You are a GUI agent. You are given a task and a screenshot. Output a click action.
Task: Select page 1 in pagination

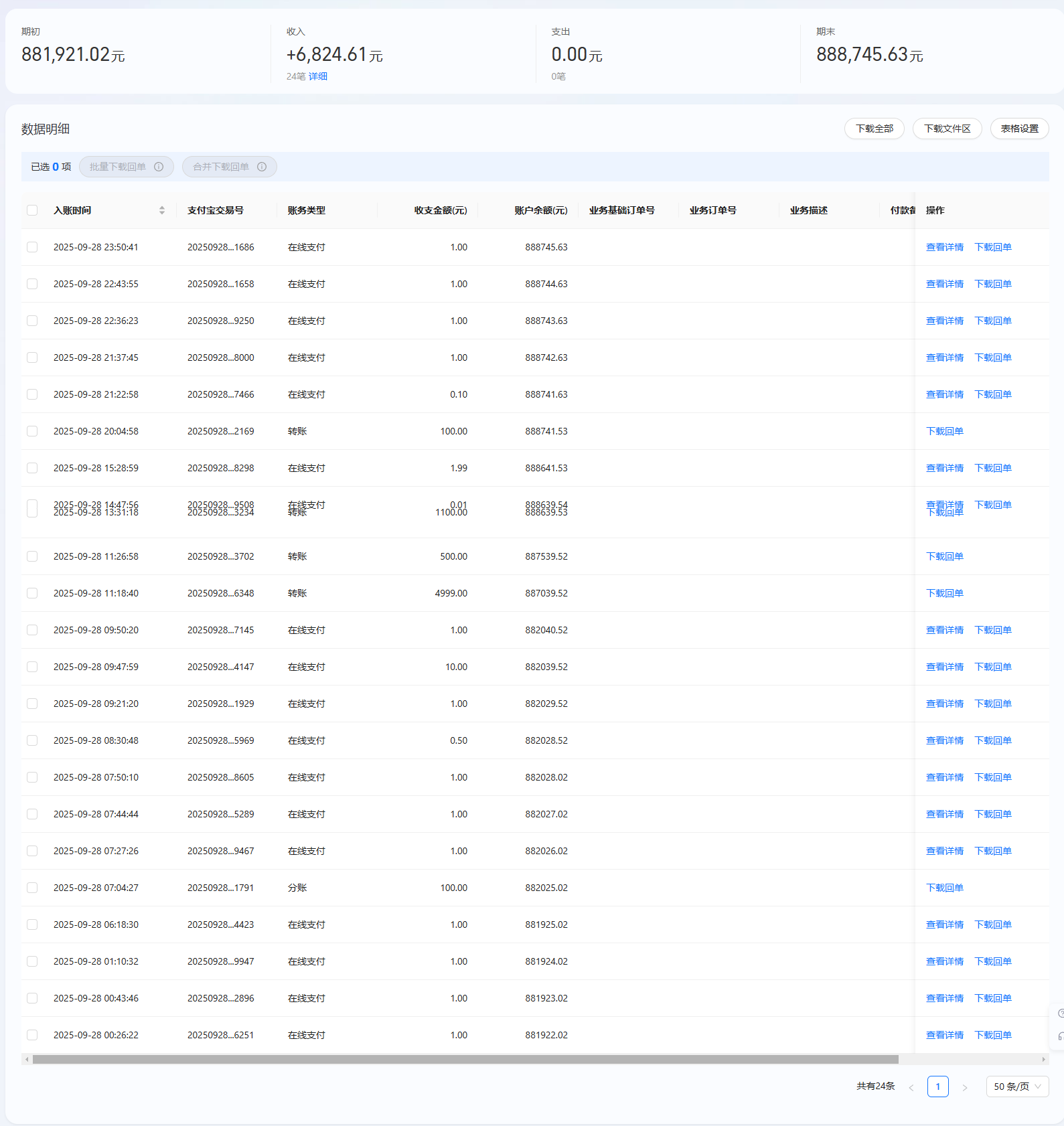[x=937, y=1087]
